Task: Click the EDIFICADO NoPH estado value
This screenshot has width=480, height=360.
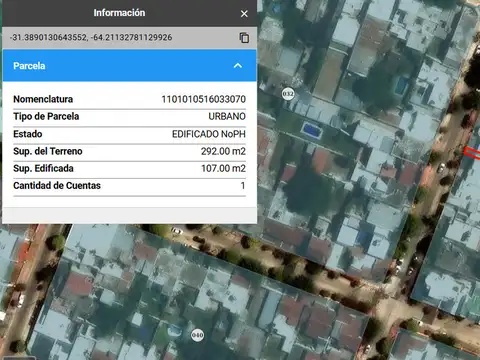Action: click(x=209, y=134)
